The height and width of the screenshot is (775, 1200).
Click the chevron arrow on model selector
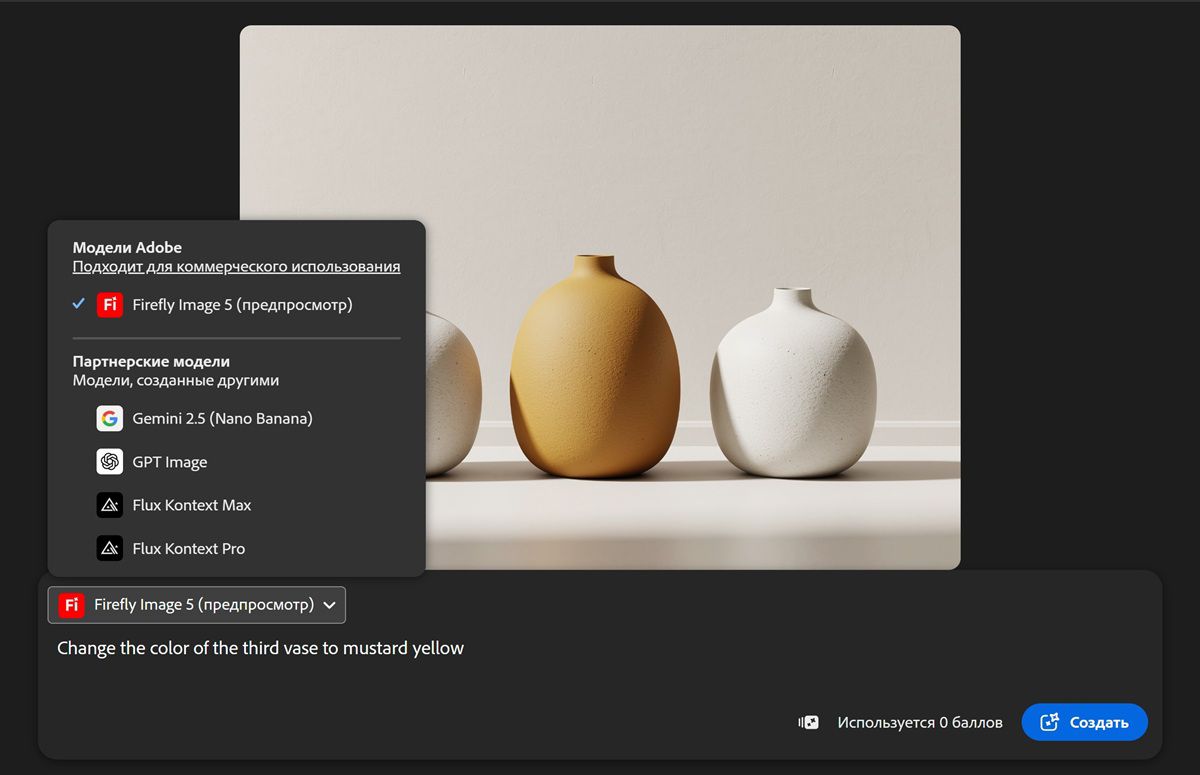pos(329,605)
